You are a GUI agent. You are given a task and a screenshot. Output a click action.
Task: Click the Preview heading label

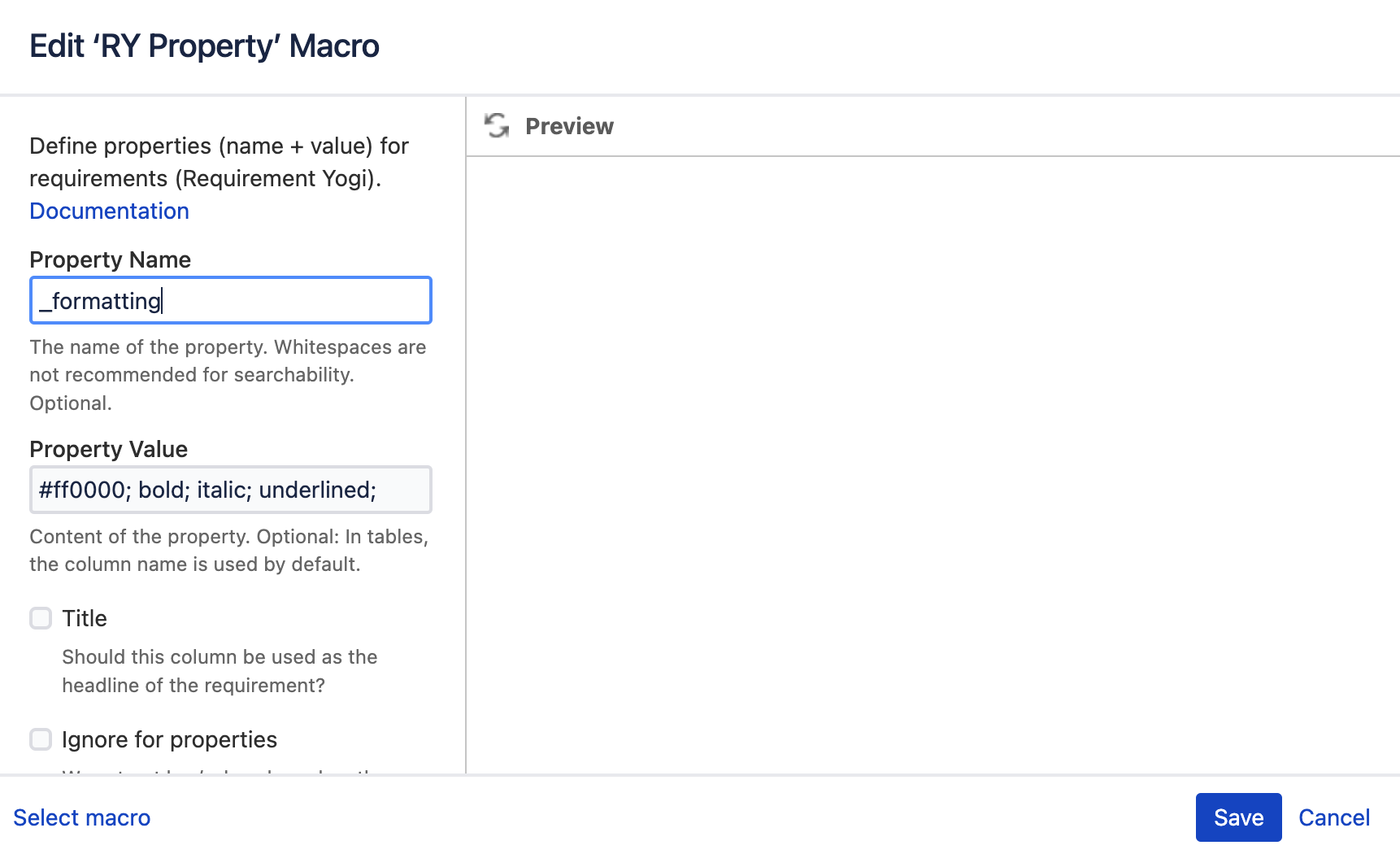(569, 126)
